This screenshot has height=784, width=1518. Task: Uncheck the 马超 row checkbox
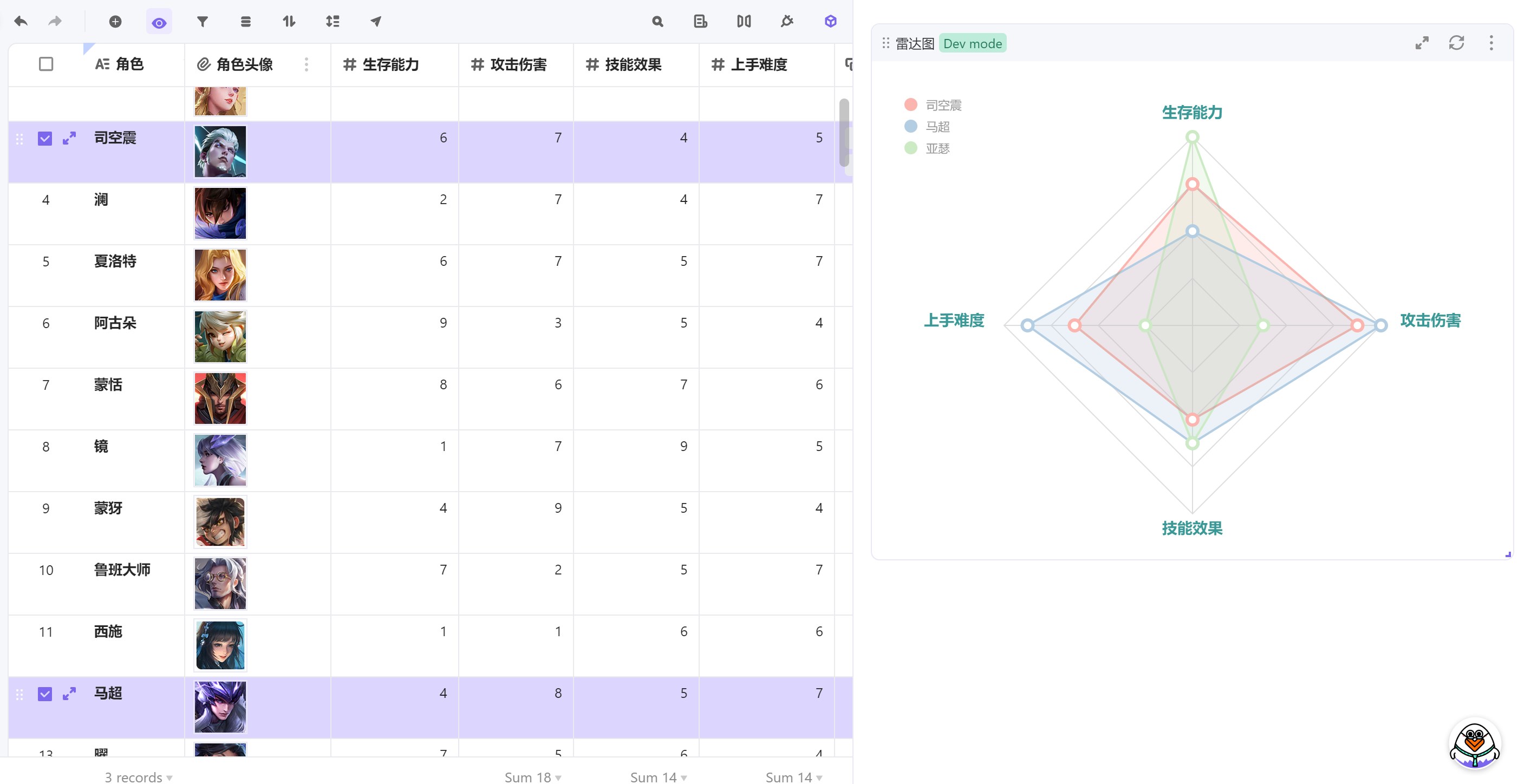45,694
